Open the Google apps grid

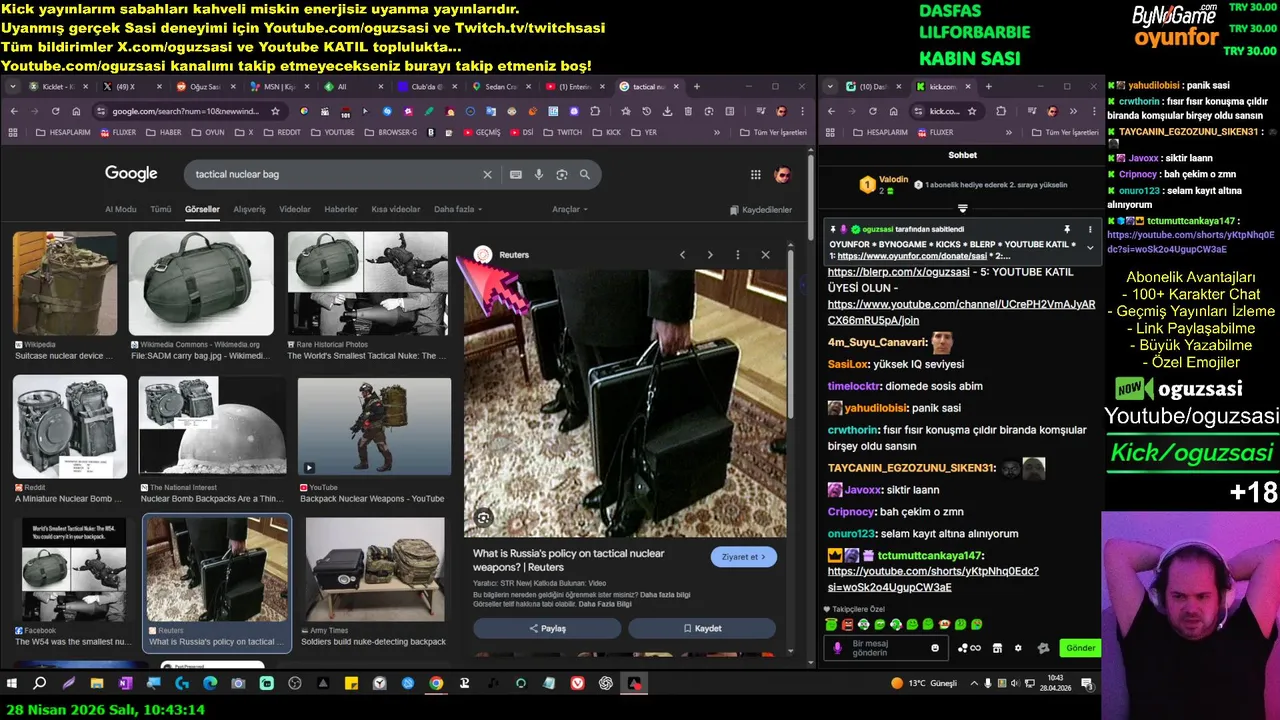pos(756,174)
